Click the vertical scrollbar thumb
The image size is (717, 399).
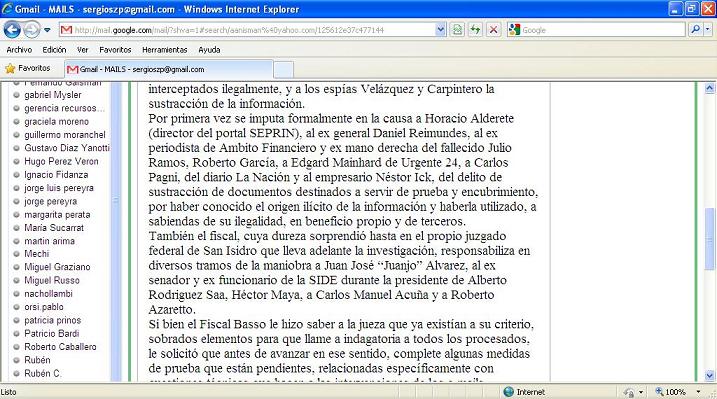click(710, 238)
